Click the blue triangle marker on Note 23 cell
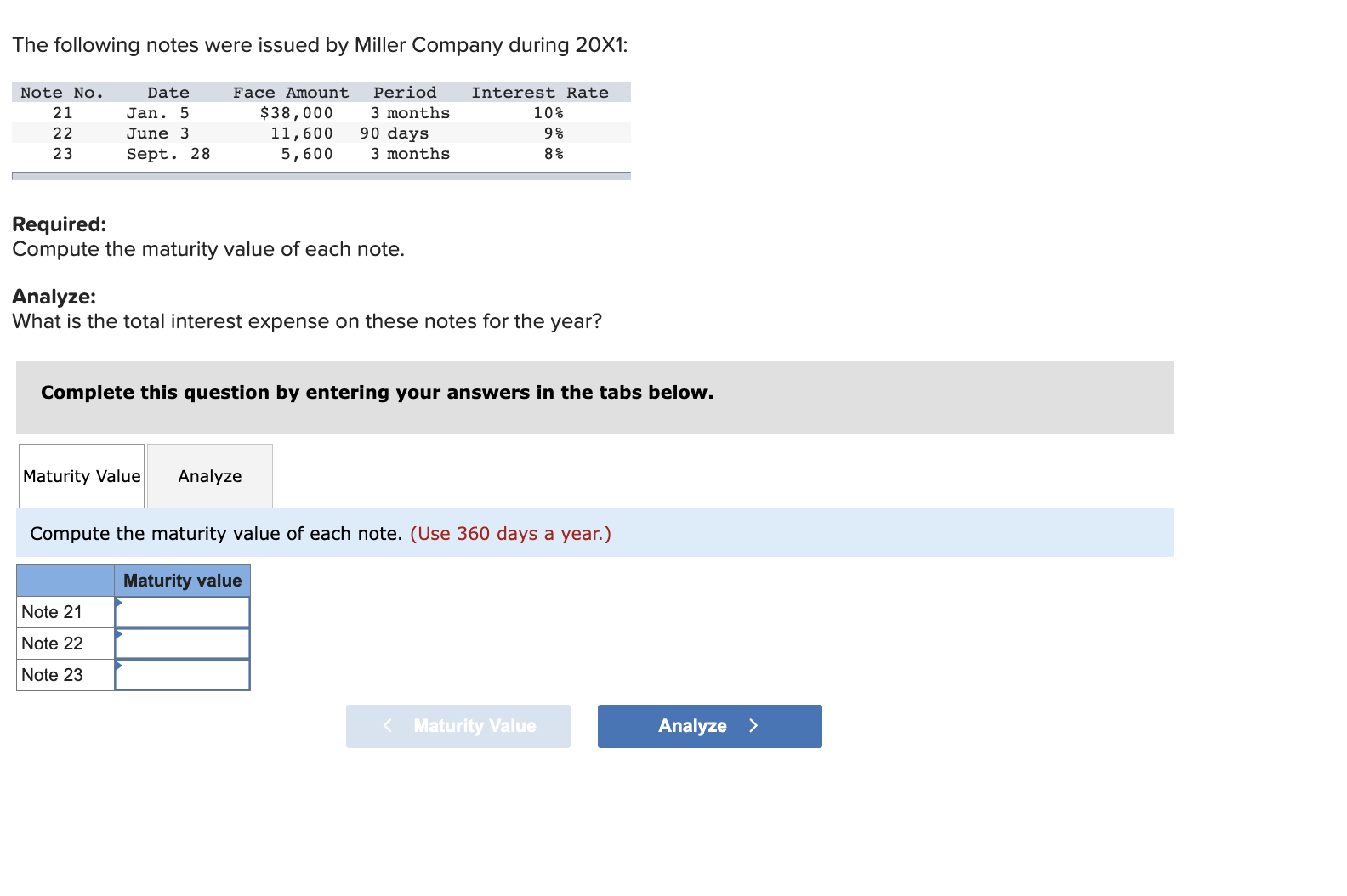This screenshot has height=896, width=1347. 119,666
